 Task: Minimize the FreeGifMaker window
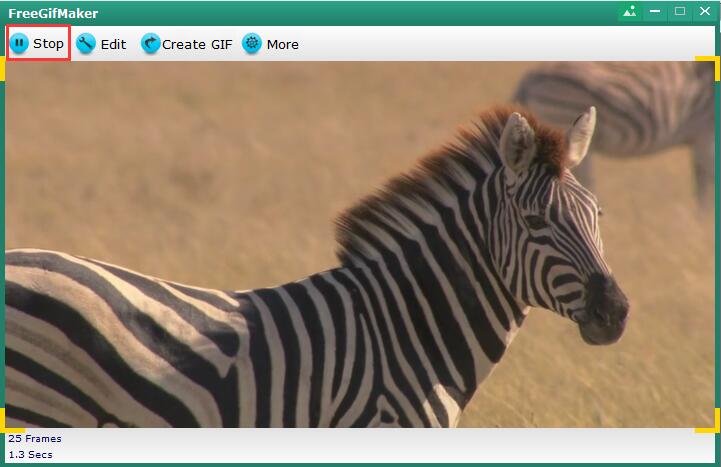point(655,11)
